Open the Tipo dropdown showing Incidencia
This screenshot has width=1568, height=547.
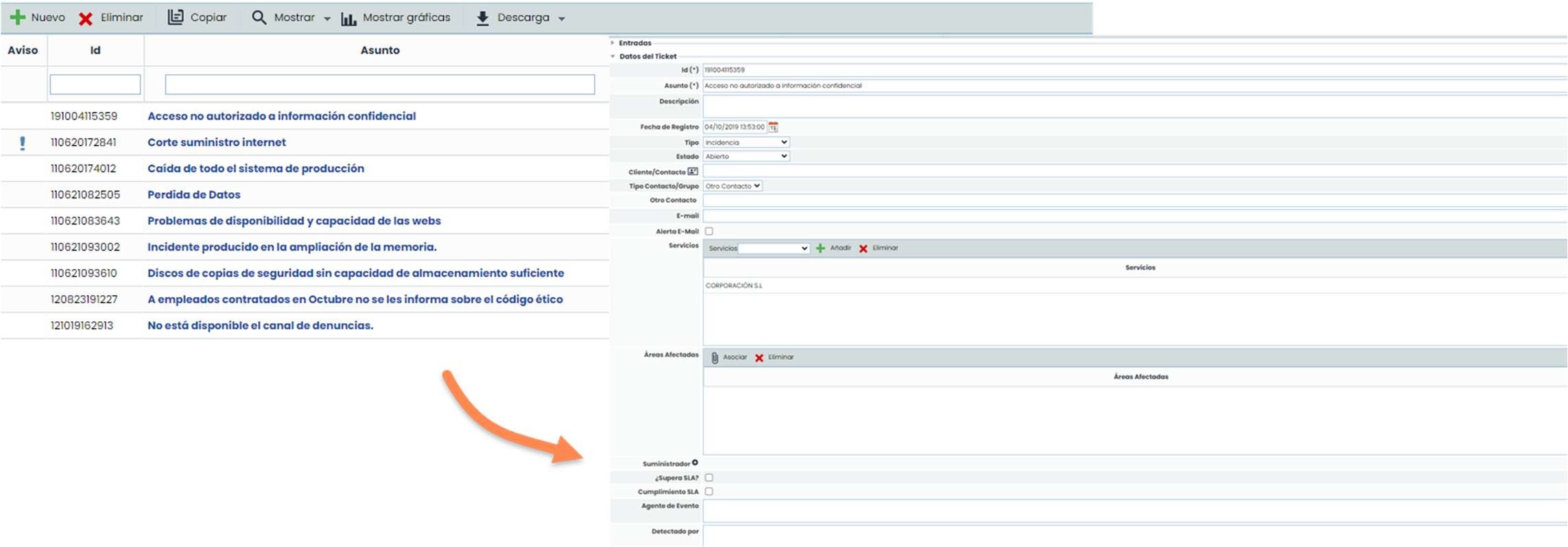pyautogui.click(x=746, y=142)
